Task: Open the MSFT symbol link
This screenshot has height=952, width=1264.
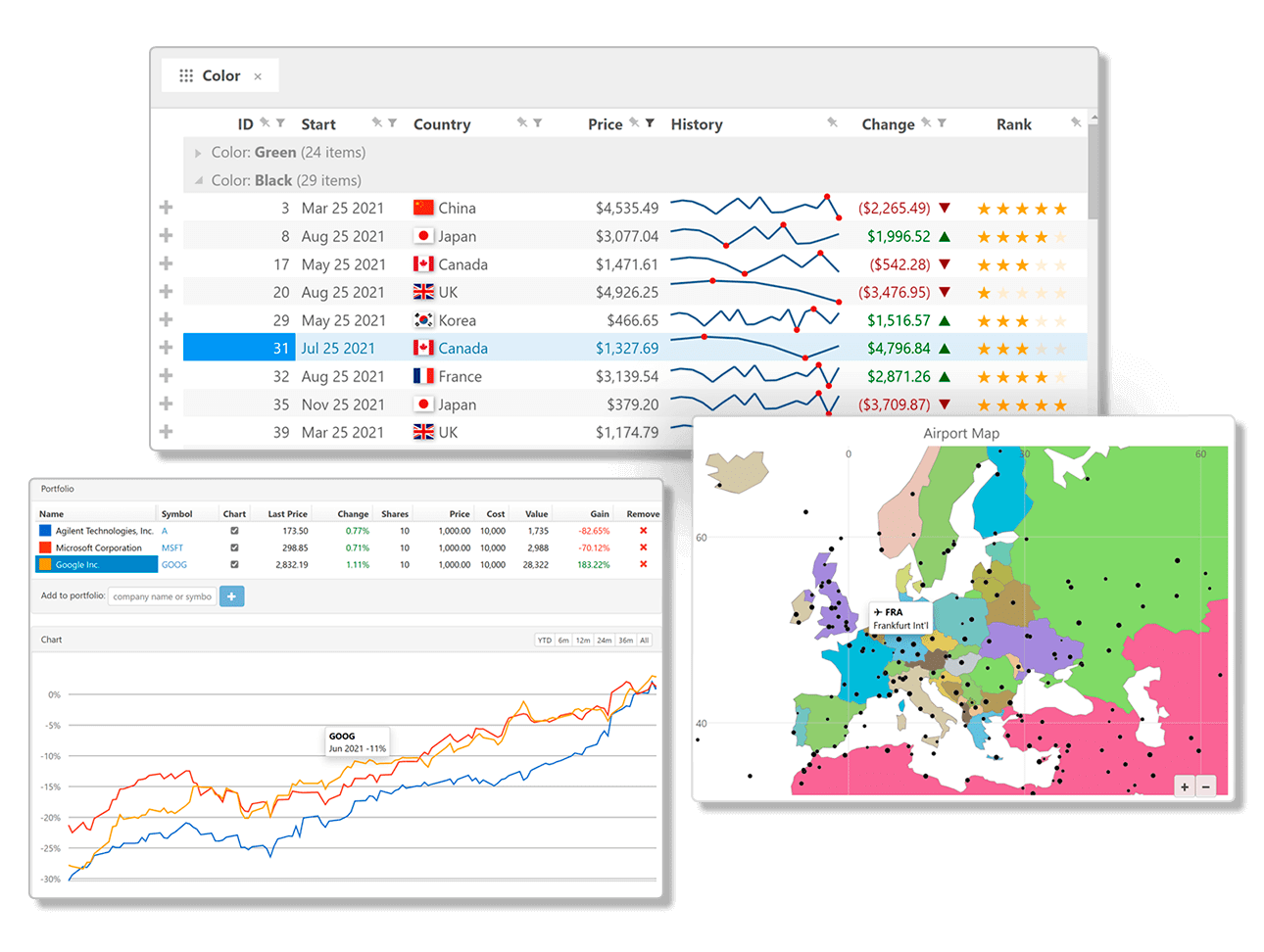Action: coord(172,548)
